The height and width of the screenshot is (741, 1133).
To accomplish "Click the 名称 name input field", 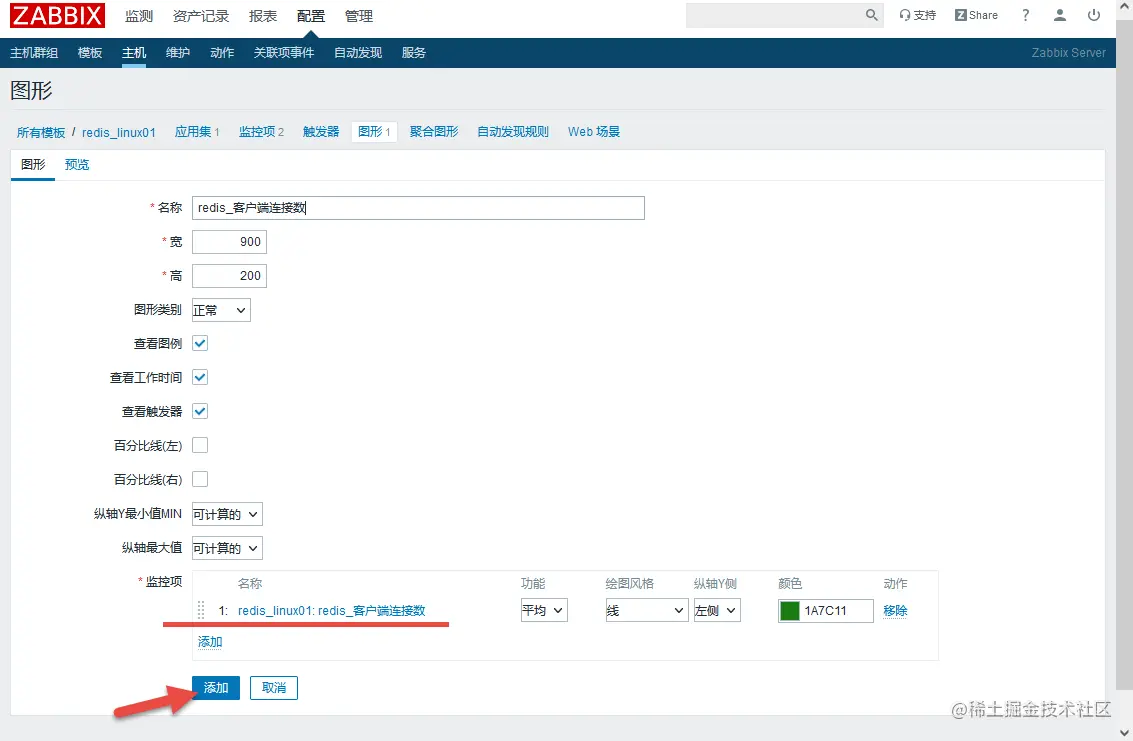I will tap(418, 208).
